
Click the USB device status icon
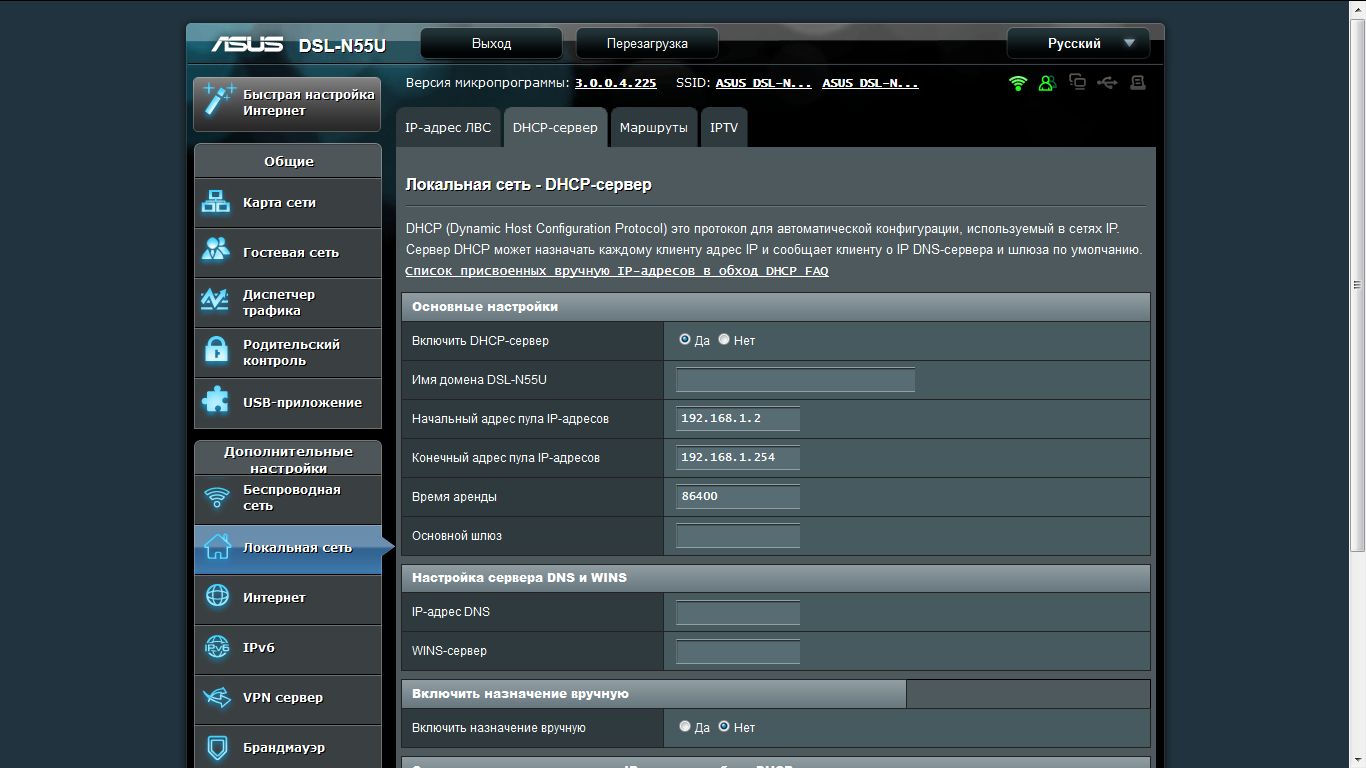coord(1107,84)
